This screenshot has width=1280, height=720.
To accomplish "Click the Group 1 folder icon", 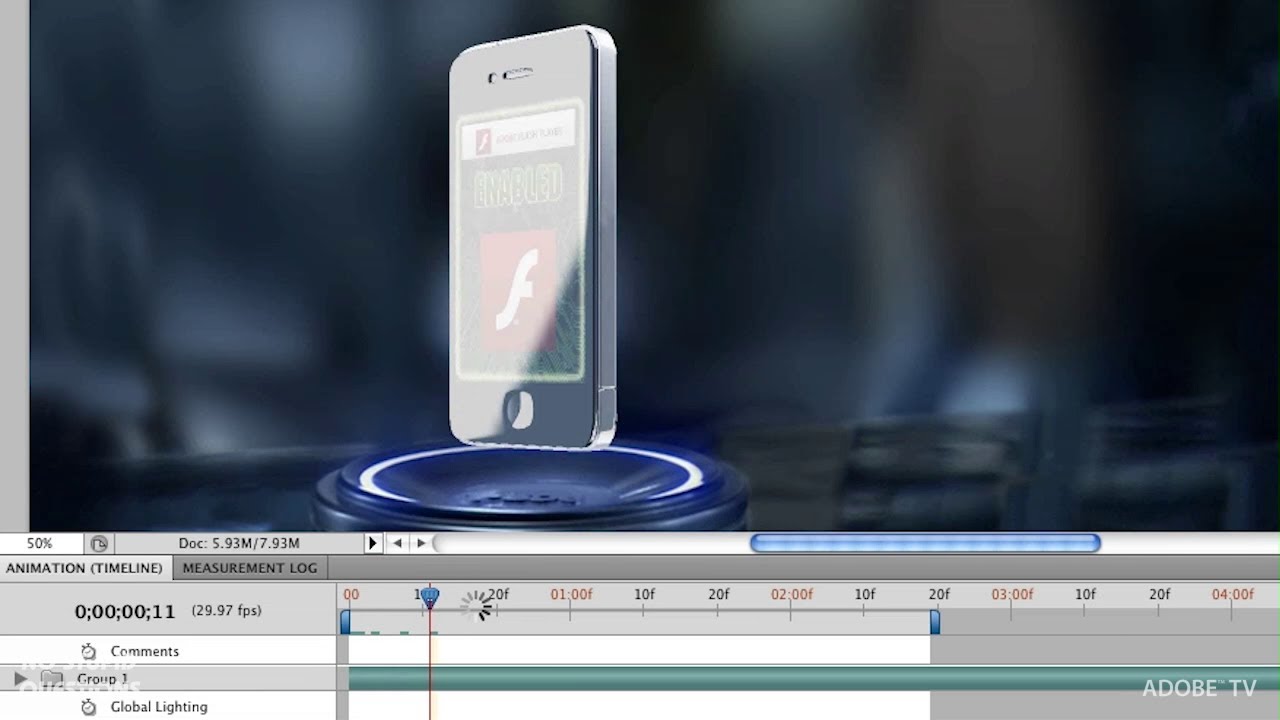I will [x=52, y=679].
